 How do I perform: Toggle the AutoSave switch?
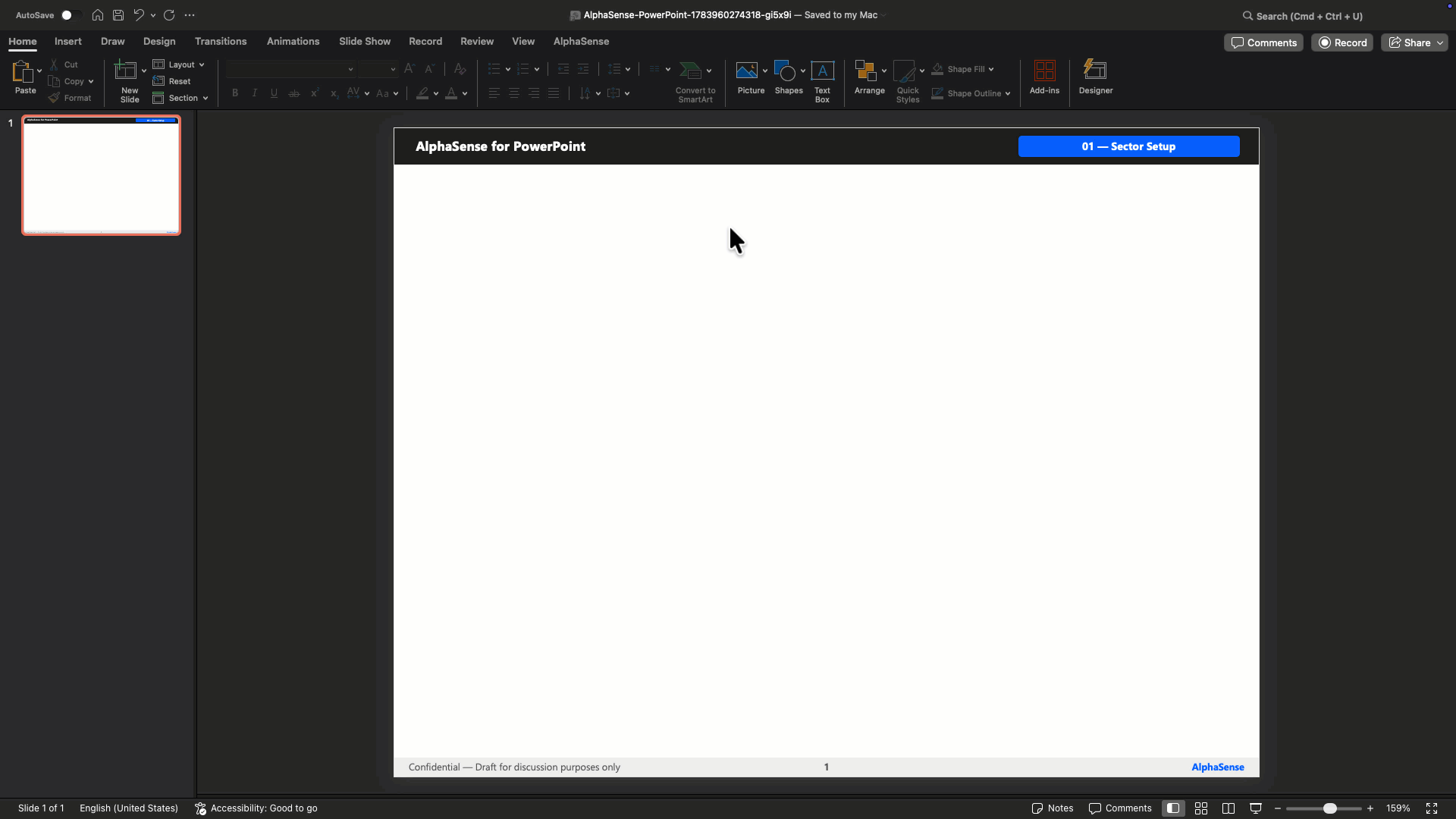(71, 15)
